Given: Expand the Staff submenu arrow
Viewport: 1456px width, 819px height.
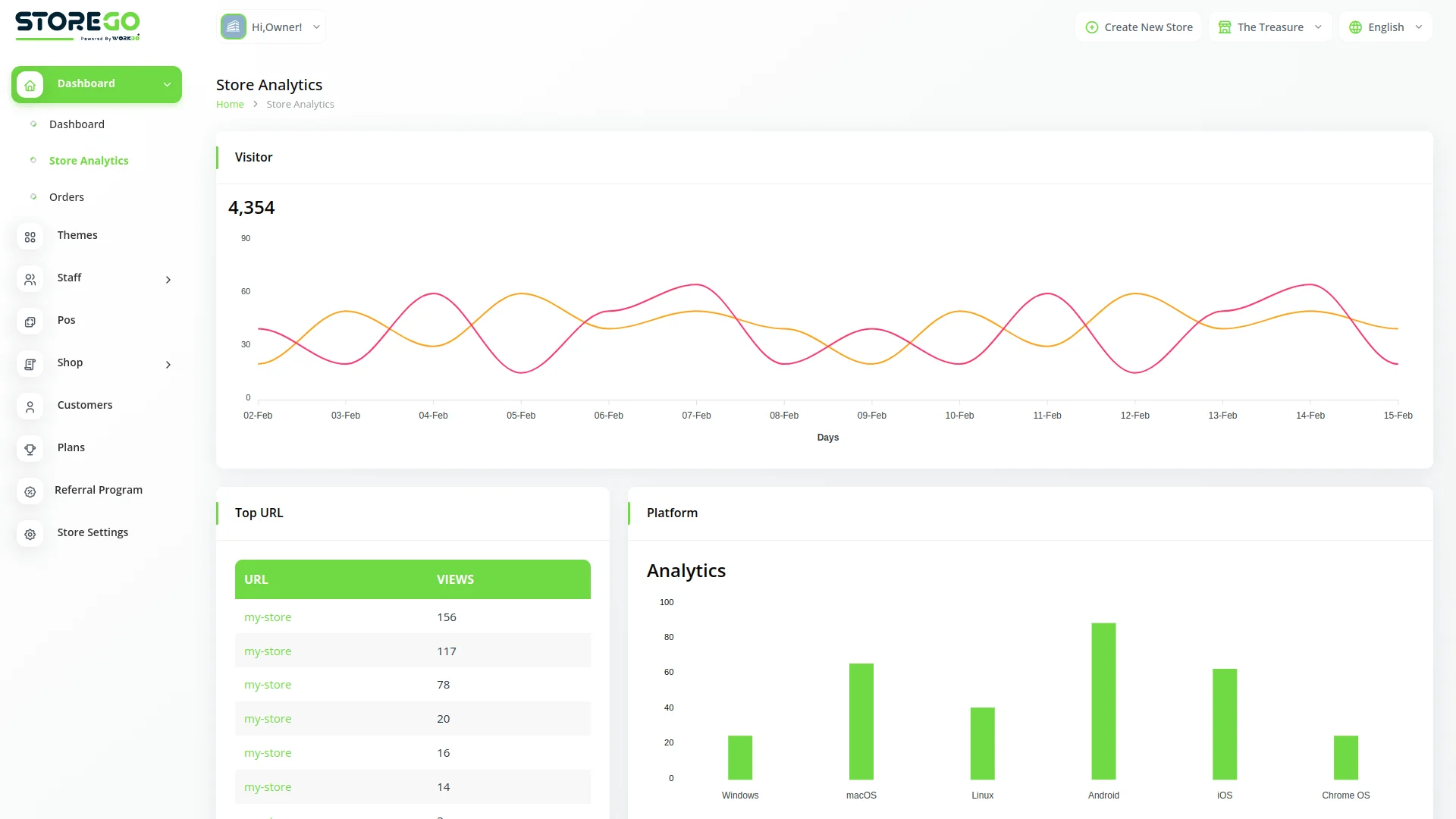Looking at the screenshot, I should [168, 280].
